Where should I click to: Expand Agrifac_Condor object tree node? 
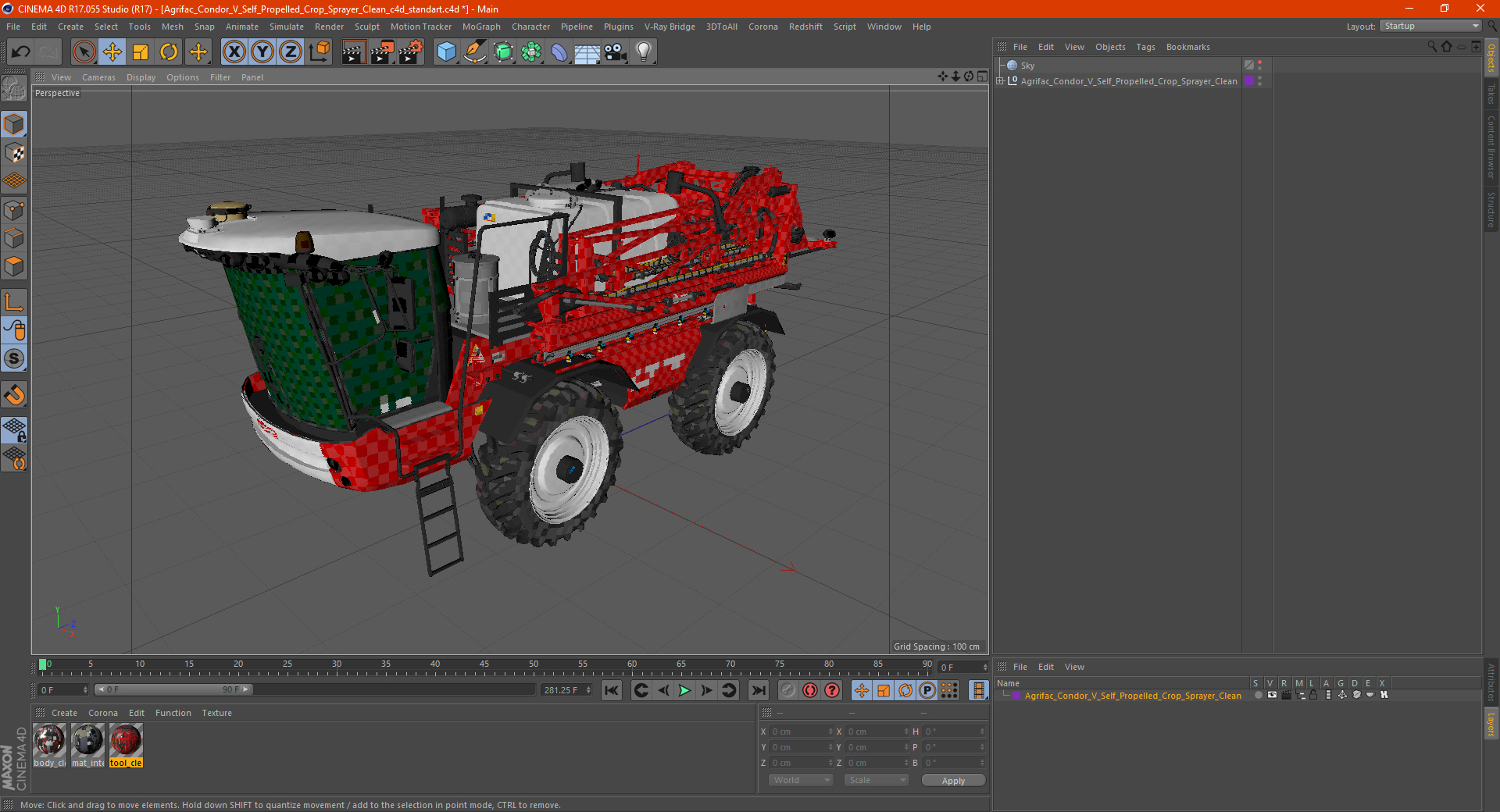(1000, 81)
